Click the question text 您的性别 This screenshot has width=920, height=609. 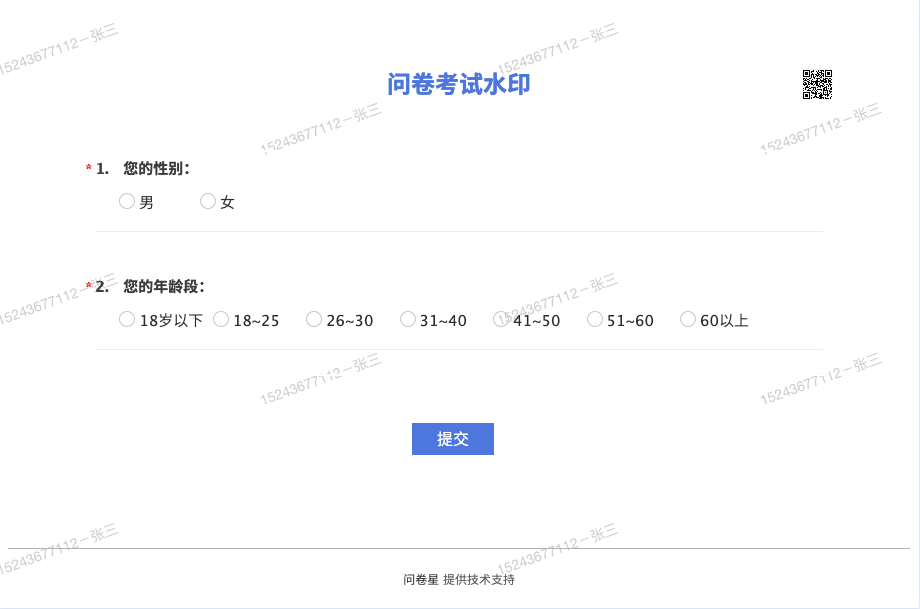tap(157, 168)
